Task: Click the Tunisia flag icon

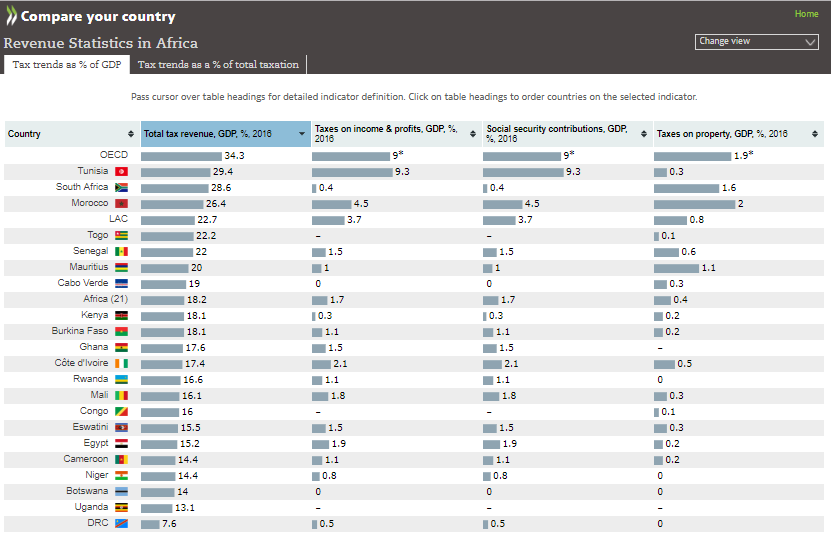Action: [121, 172]
